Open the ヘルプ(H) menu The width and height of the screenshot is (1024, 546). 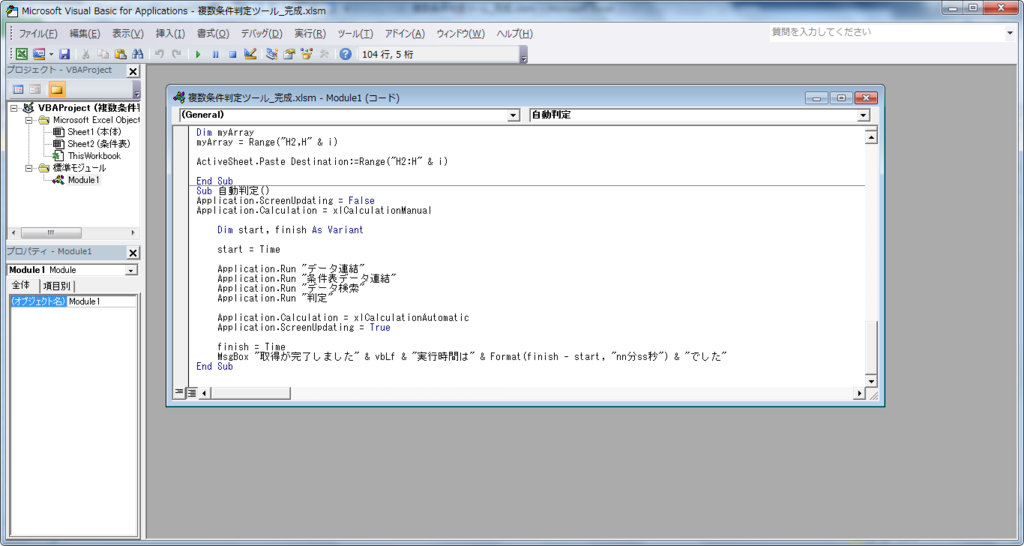(514, 34)
